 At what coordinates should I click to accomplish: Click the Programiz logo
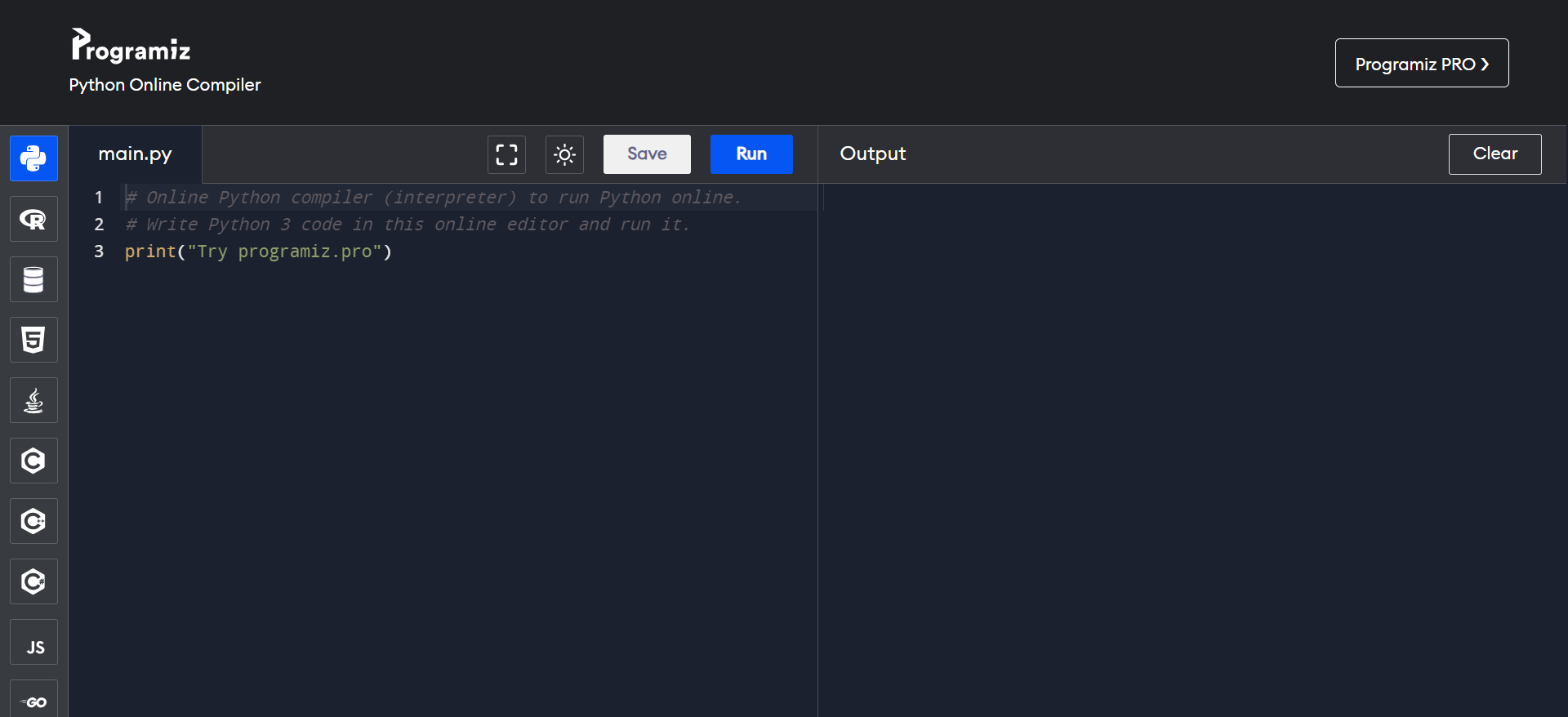[131, 46]
